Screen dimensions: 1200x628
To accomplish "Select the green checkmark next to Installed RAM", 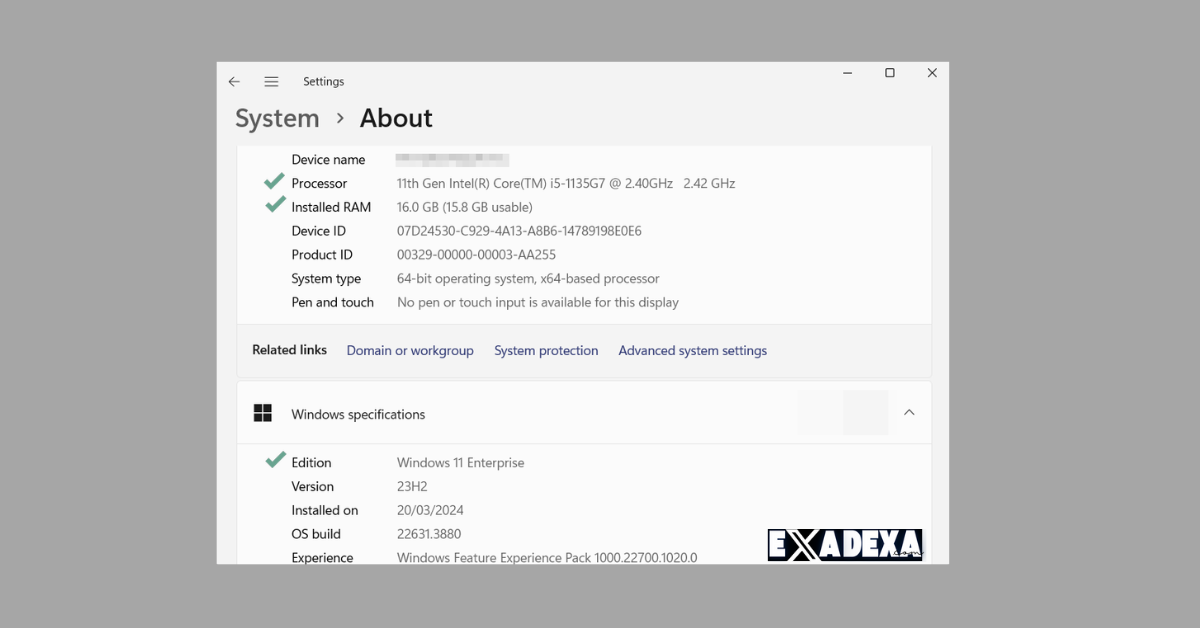I will 275,206.
